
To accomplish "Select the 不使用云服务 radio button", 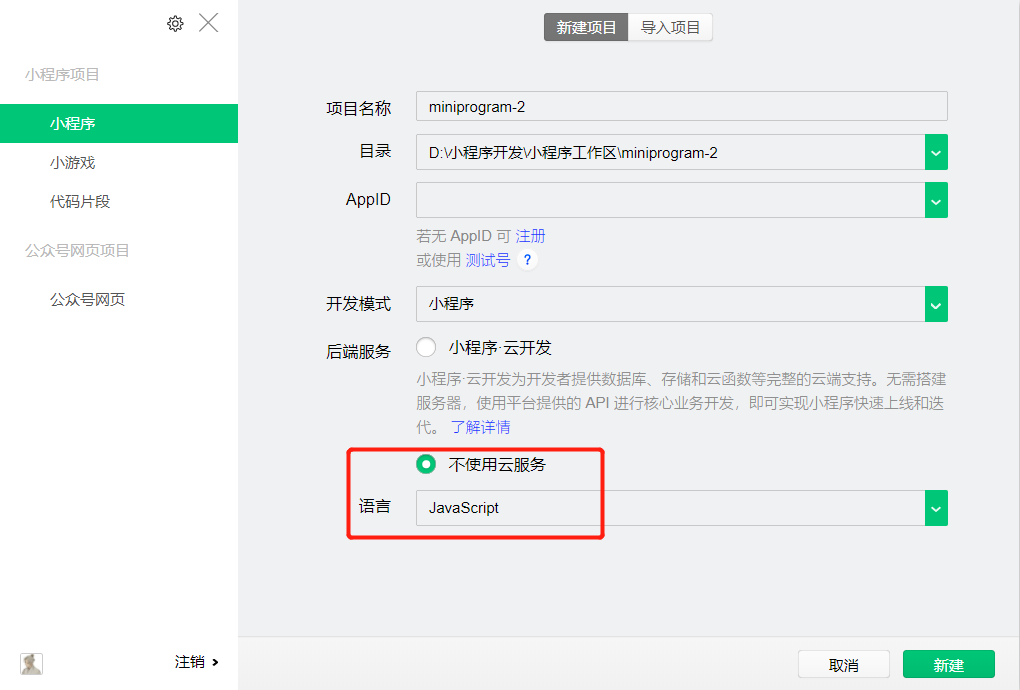I will tap(426, 464).
